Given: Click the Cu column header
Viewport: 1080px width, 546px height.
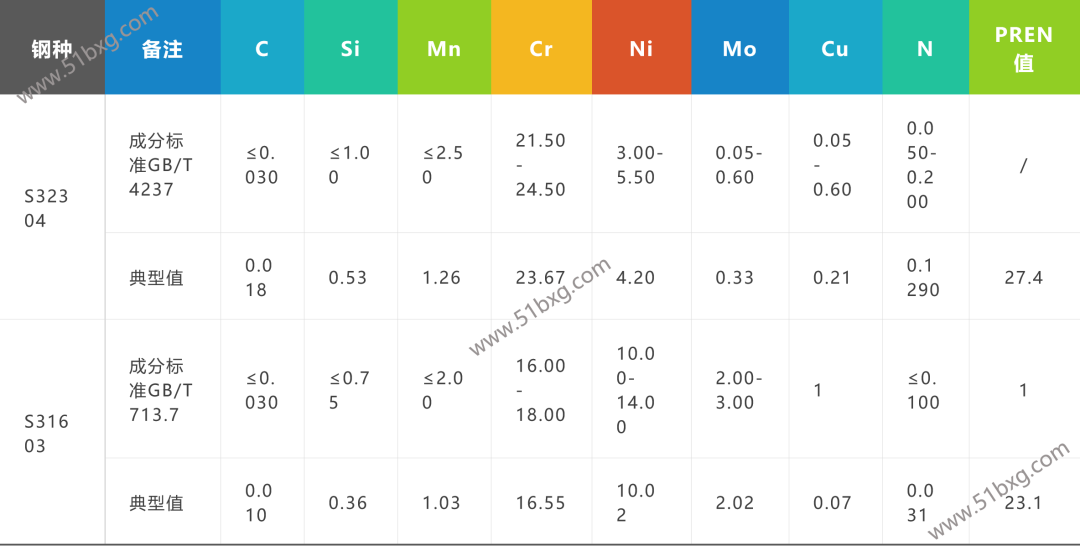Looking at the screenshot, I should click(835, 47).
